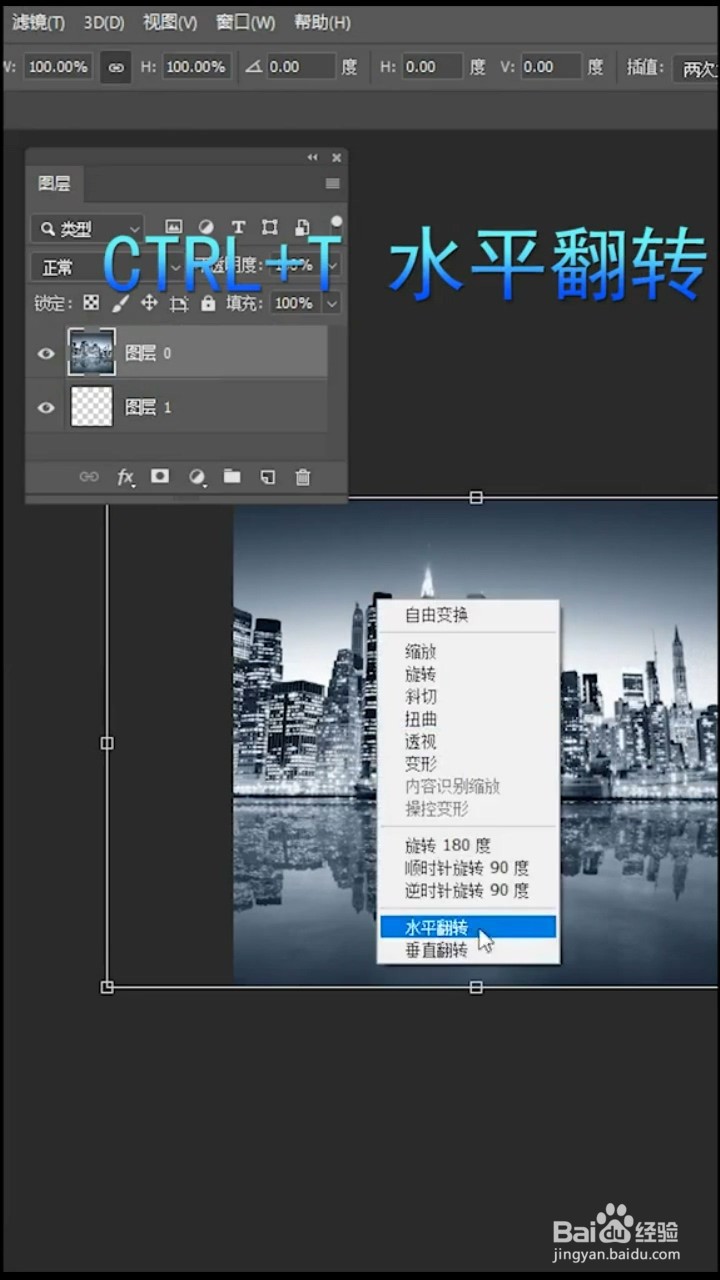
Task: Click the vertical skew V field
Action: pos(550,67)
